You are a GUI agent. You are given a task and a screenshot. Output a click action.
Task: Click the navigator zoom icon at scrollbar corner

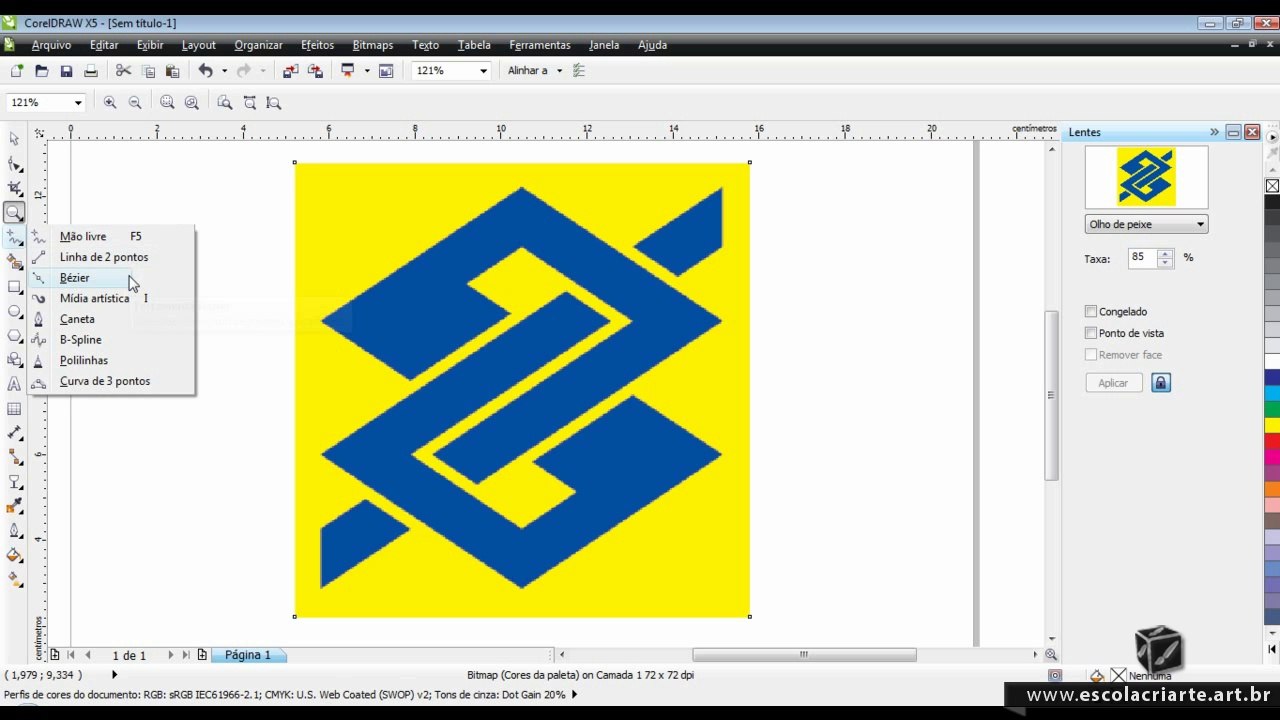pyautogui.click(x=1051, y=654)
